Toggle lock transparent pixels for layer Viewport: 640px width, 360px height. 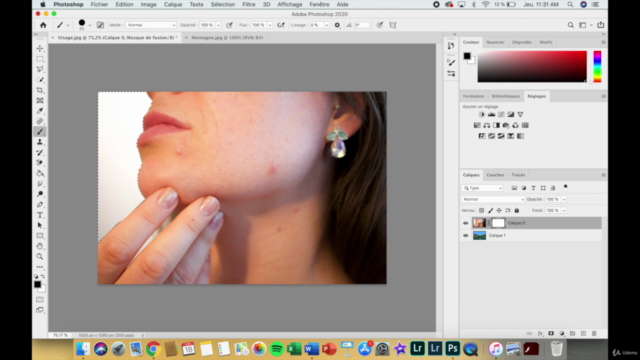[x=482, y=211]
